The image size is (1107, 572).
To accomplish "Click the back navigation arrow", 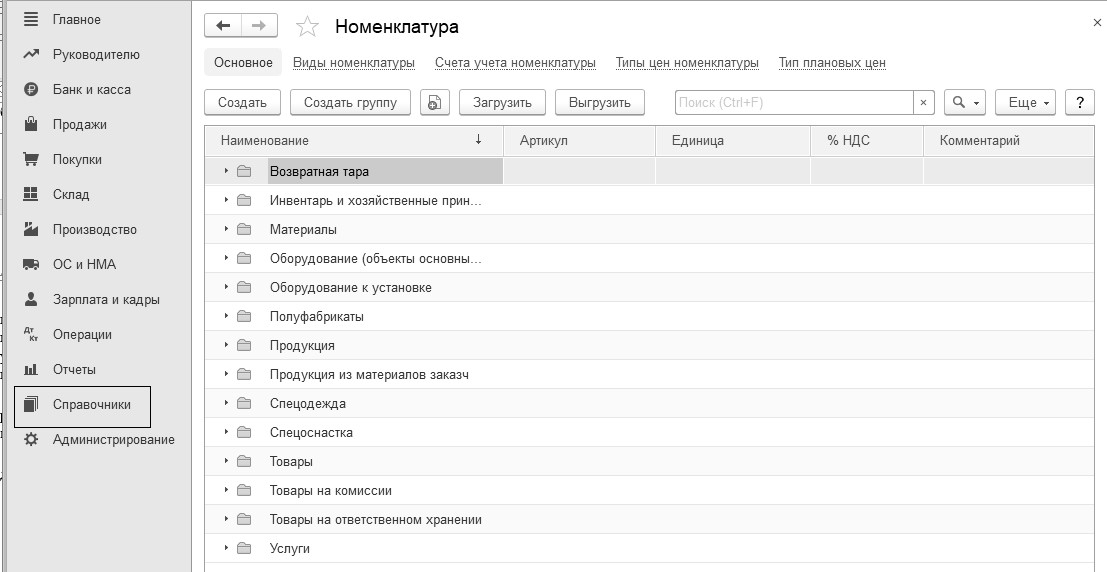I will [223, 26].
